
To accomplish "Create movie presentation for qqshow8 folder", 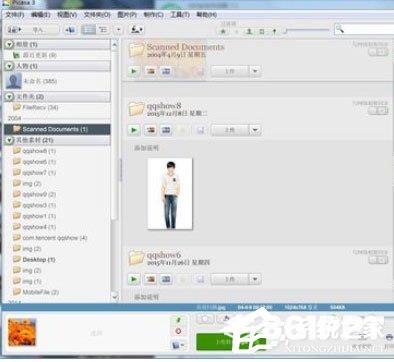I will 166,130.
